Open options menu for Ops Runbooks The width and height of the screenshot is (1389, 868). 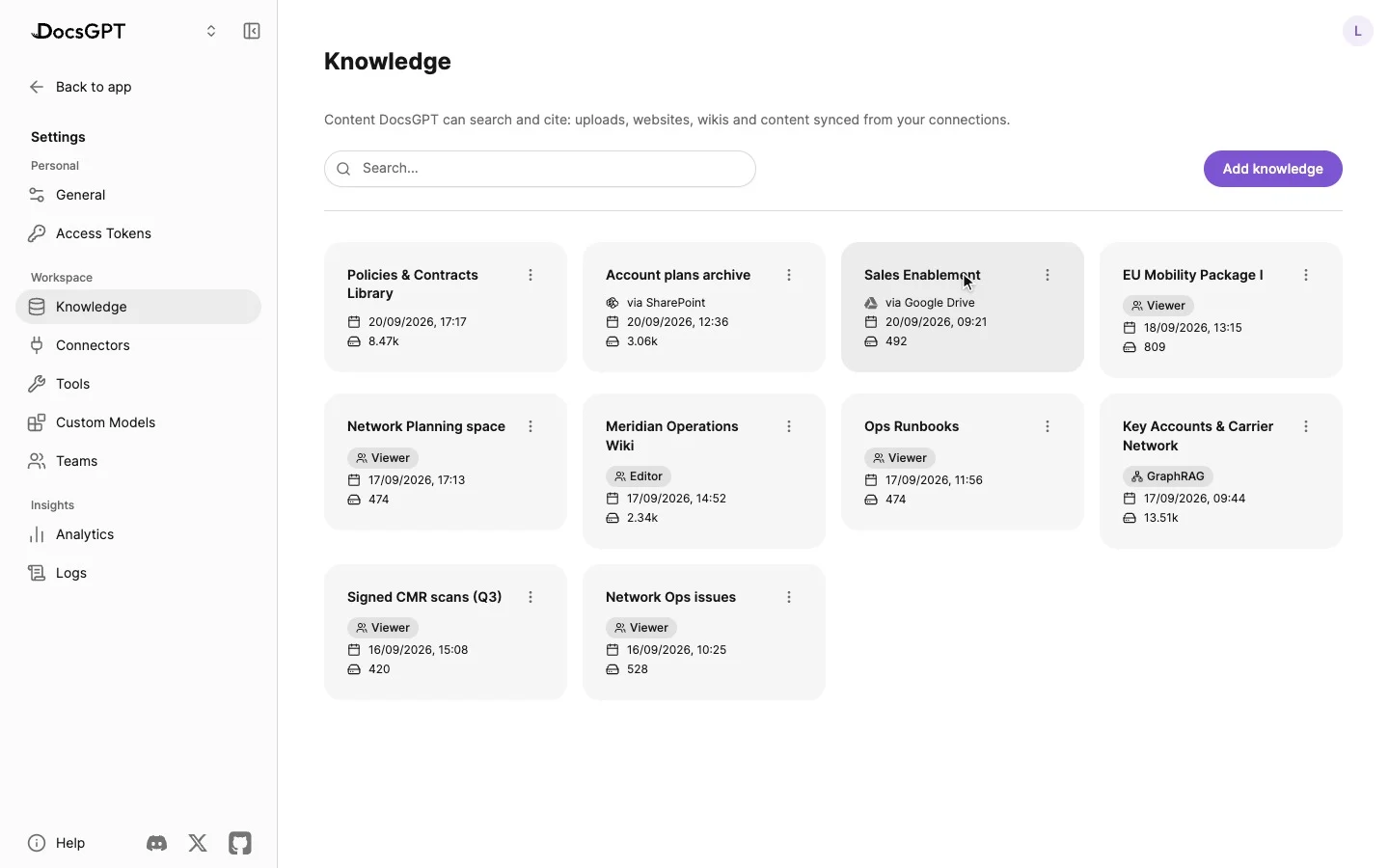tap(1048, 426)
